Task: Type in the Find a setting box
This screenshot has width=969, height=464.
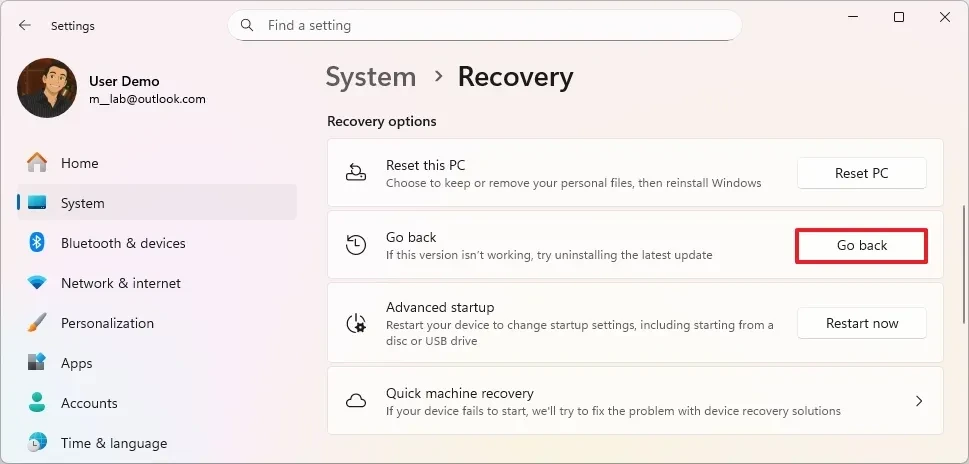Action: [490, 25]
